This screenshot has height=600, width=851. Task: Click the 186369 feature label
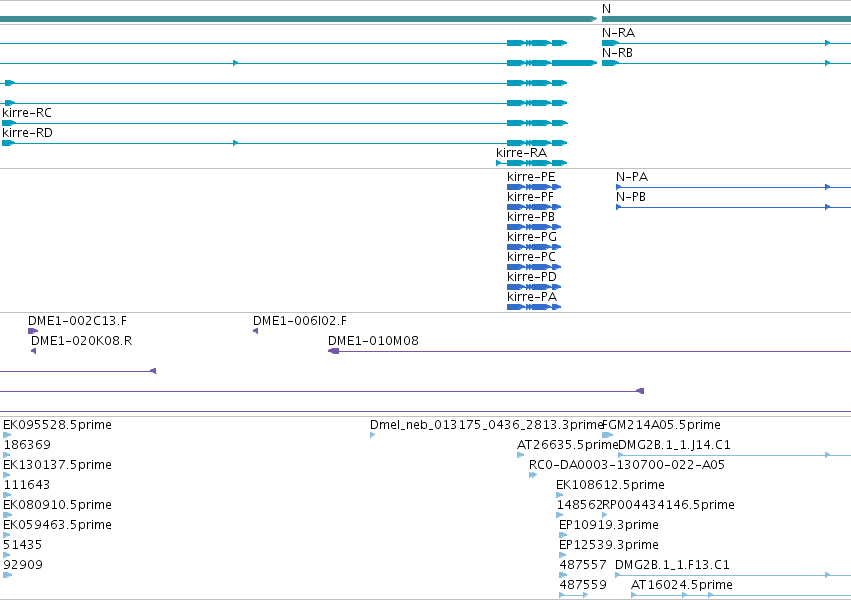27,445
